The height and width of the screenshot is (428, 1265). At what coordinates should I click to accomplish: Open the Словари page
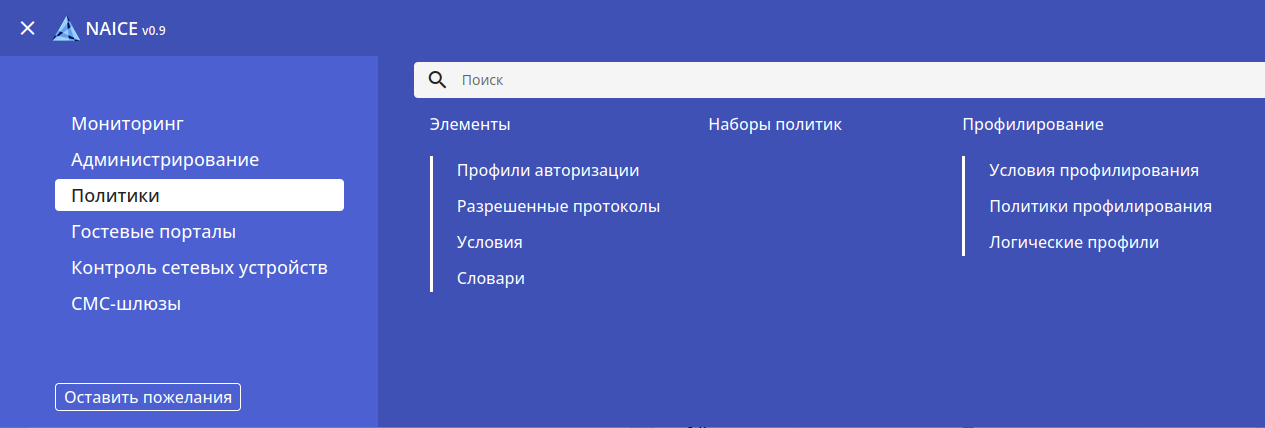click(490, 279)
